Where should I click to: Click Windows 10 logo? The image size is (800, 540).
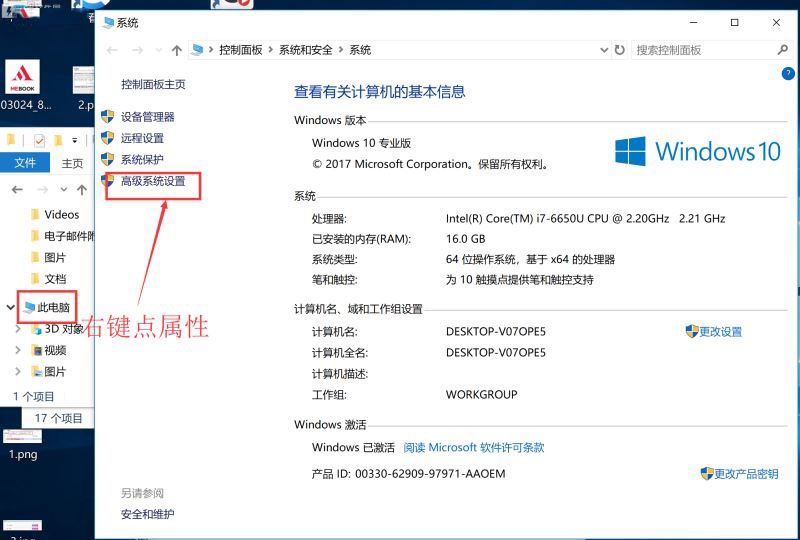[697, 151]
